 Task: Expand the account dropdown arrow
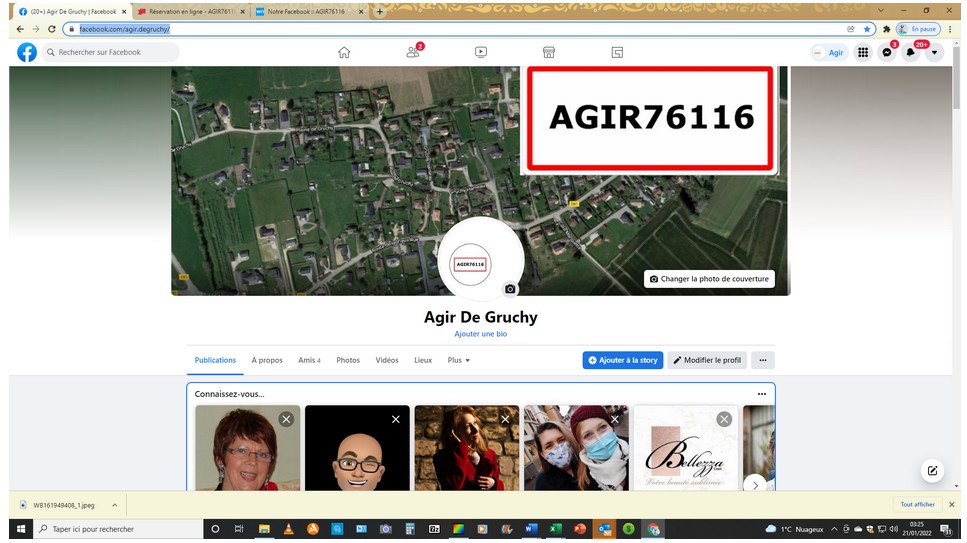(x=934, y=52)
